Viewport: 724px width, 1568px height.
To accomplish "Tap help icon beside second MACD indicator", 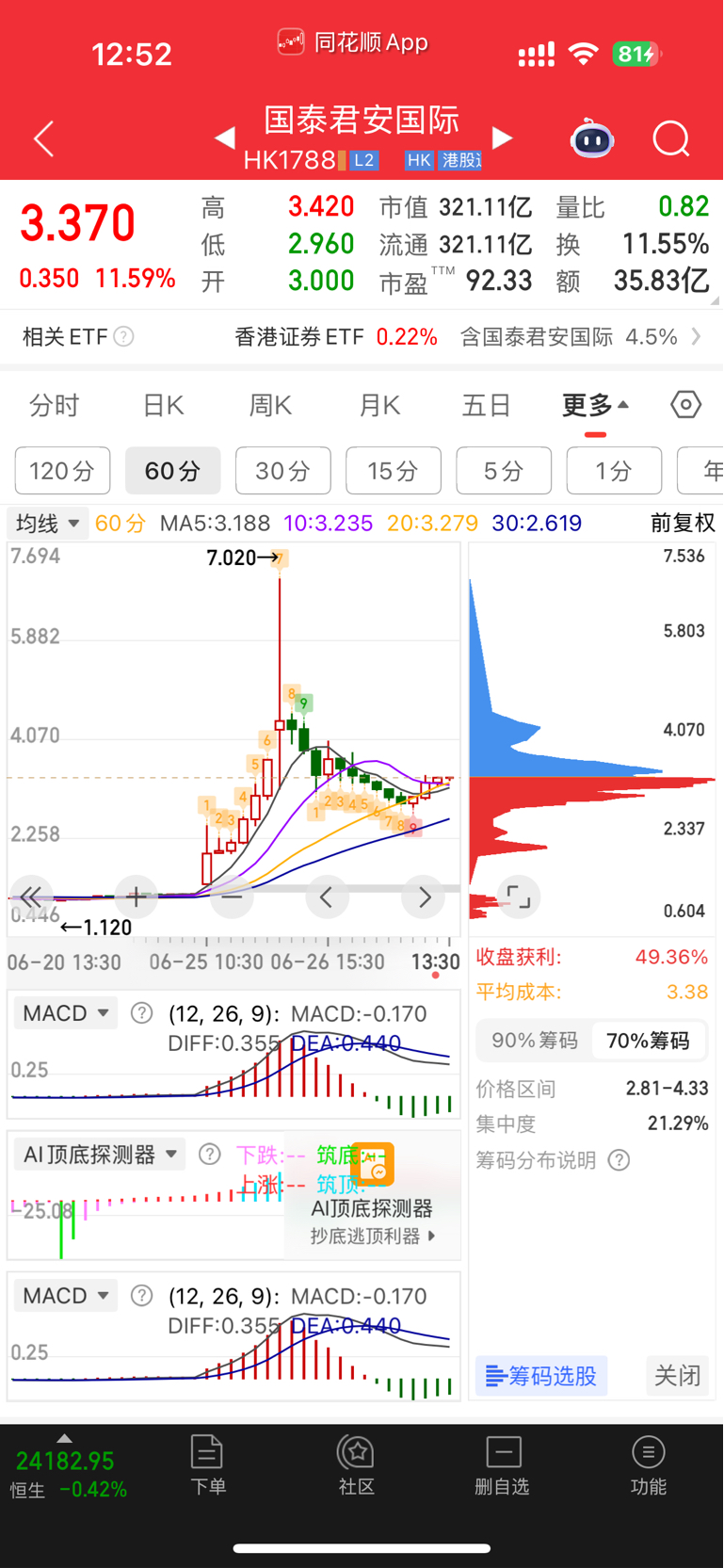I will click(x=141, y=1296).
